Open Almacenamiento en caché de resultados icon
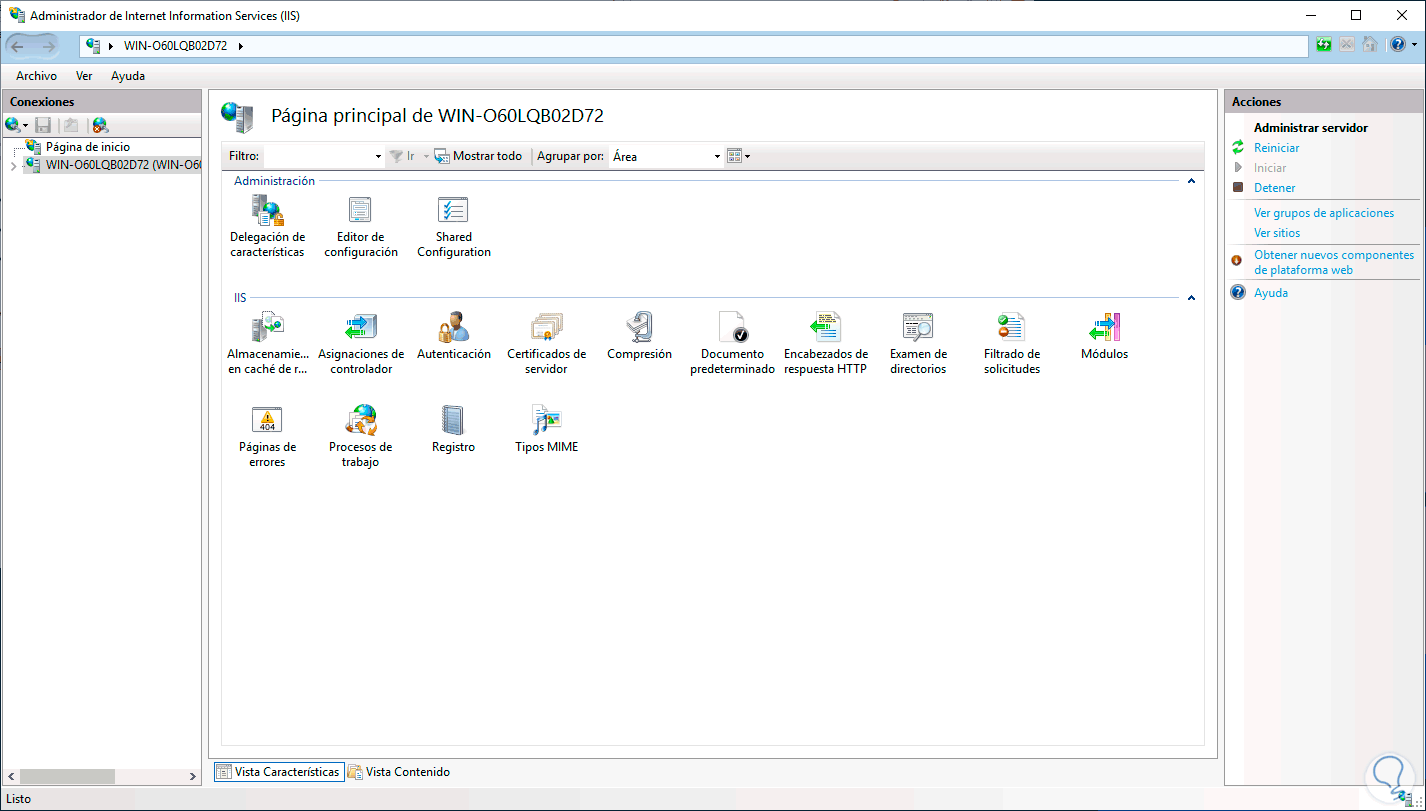 click(267, 343)
